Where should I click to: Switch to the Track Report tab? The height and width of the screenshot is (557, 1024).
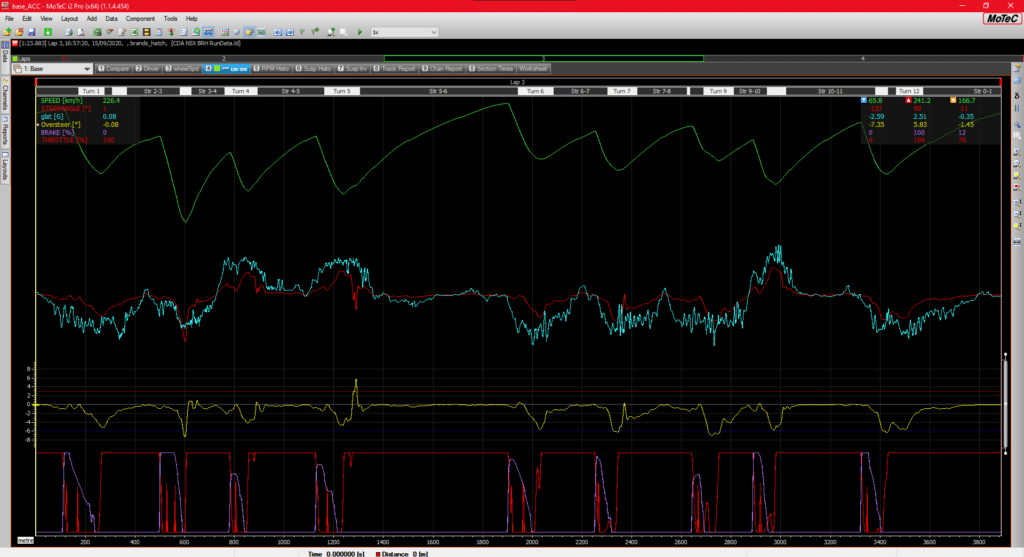coord(395,69)
